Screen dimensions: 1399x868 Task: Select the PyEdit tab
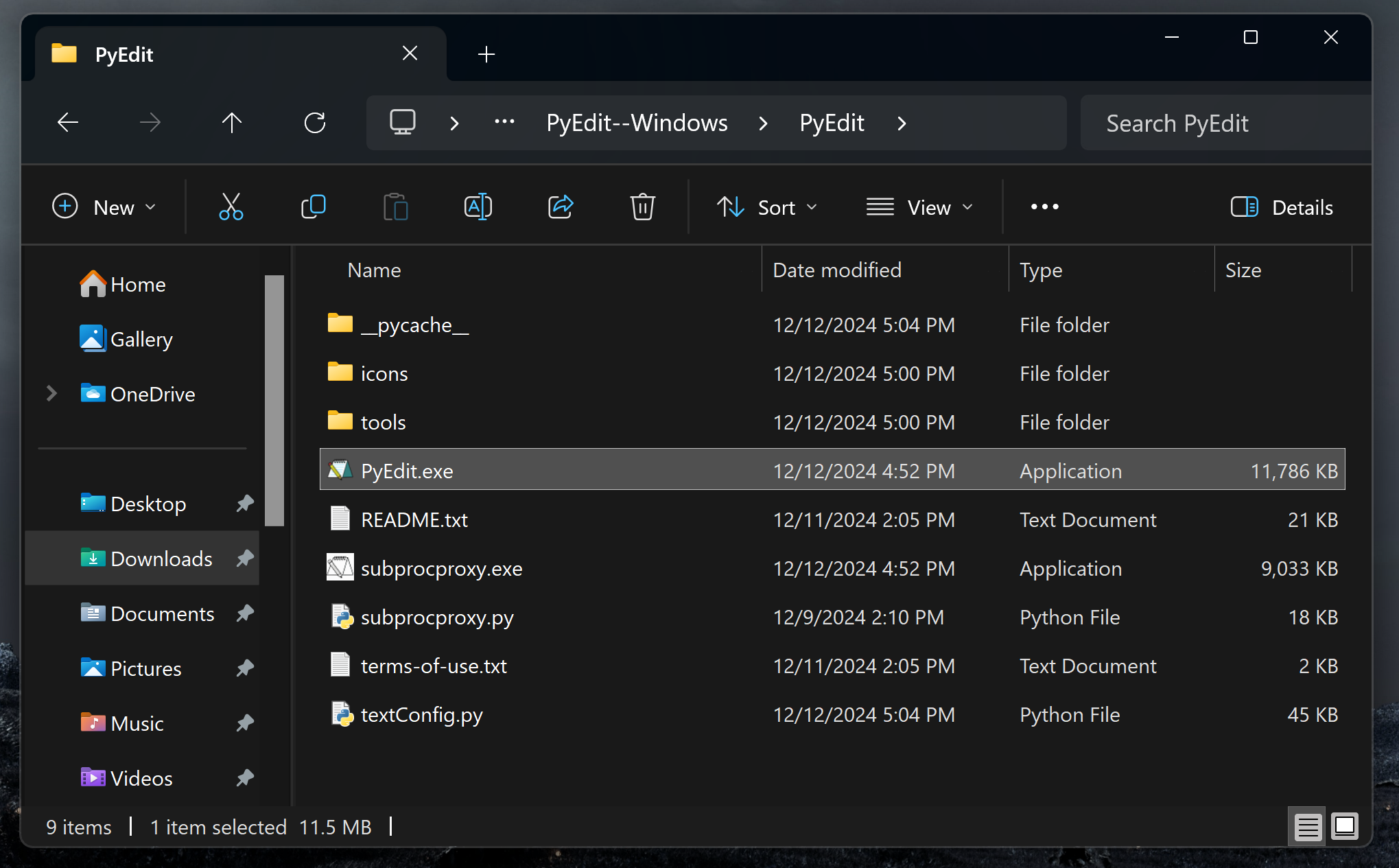240,54
